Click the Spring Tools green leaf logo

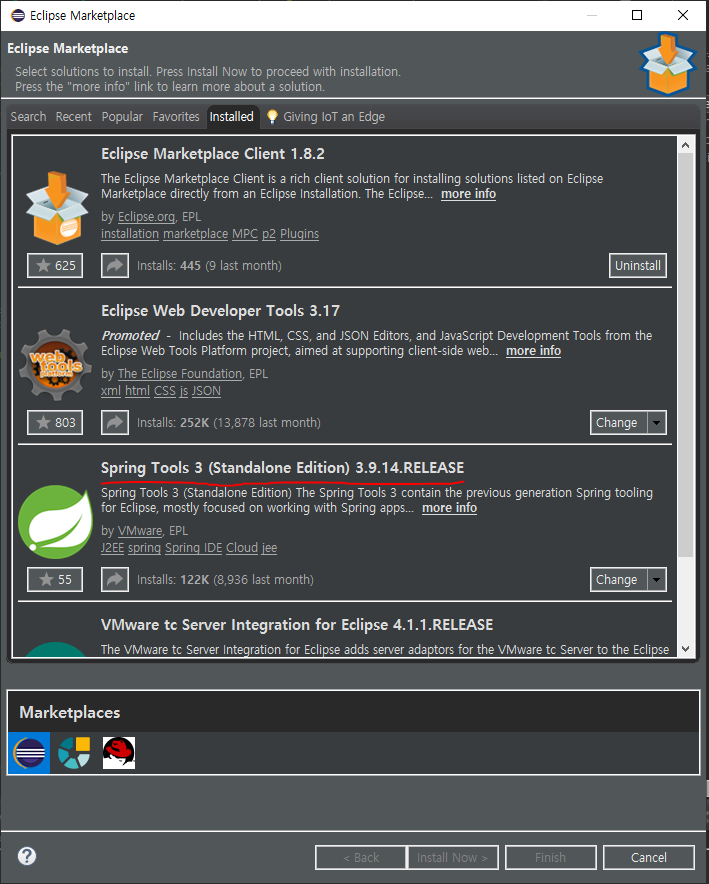pos(55,521)
